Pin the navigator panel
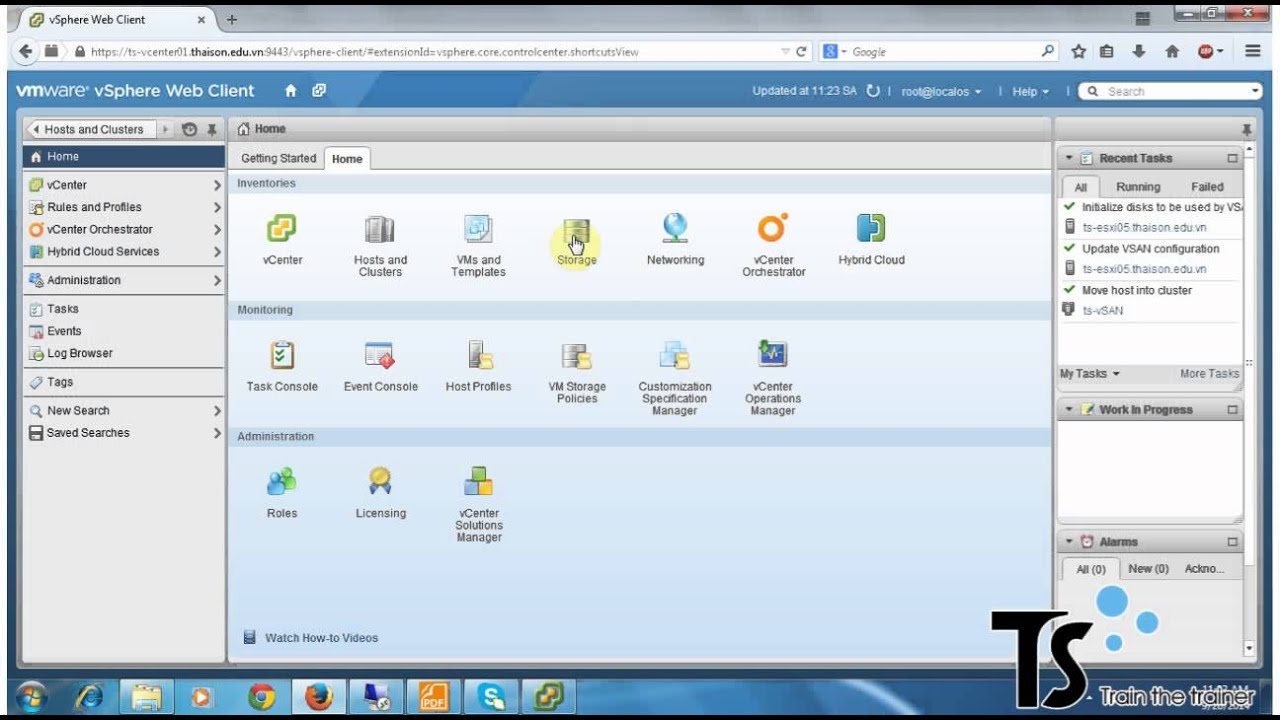 pos(212,129)
